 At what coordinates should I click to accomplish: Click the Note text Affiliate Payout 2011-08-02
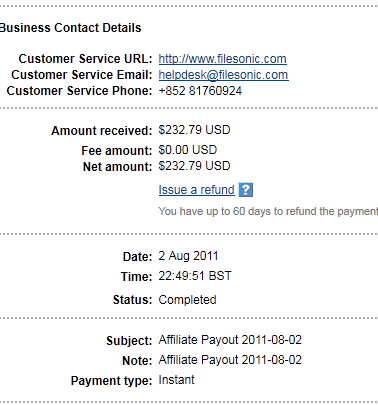point(230,360)
